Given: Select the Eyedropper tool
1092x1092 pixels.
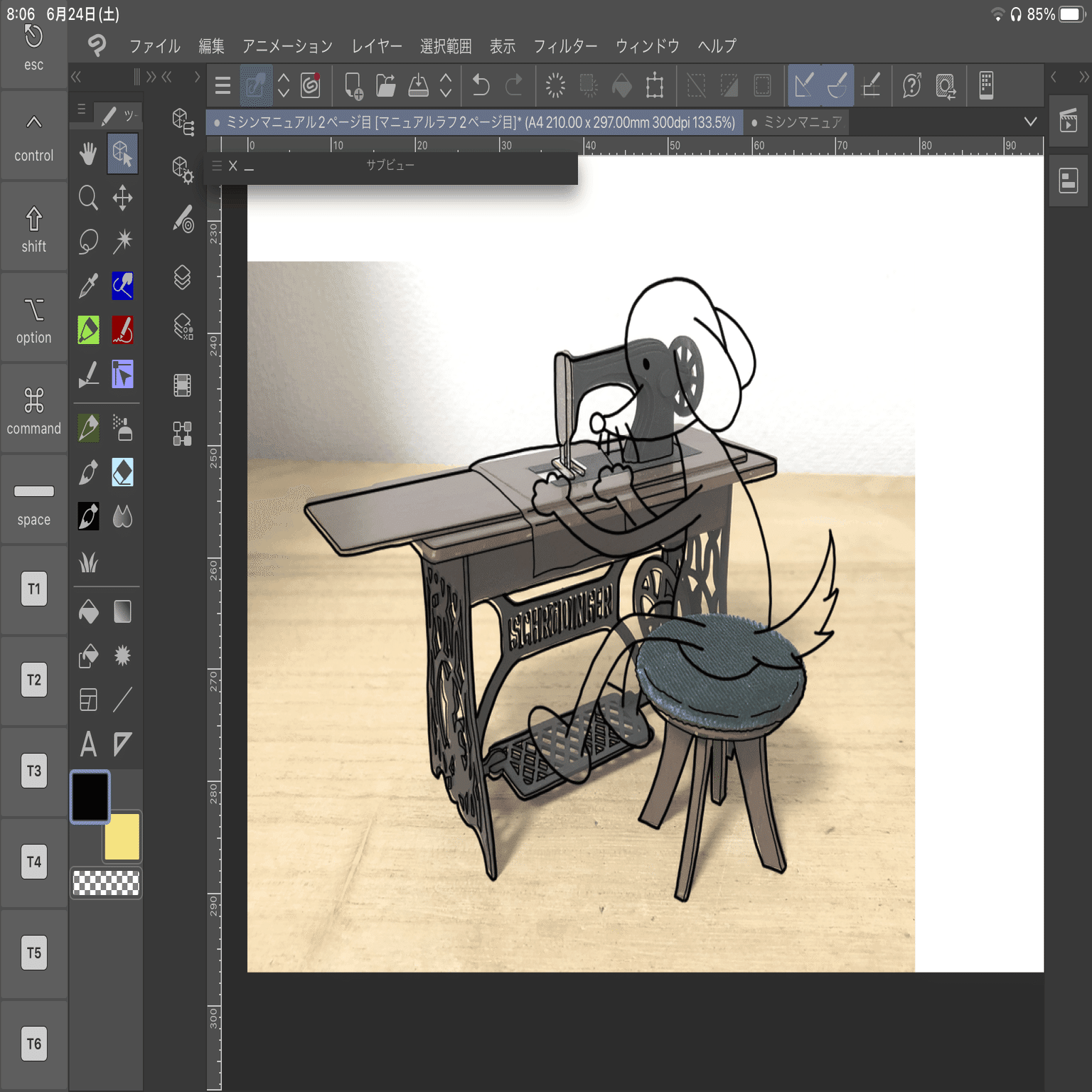Looking at the screenshot, I should pyautogui.click(x=88, y=287).
